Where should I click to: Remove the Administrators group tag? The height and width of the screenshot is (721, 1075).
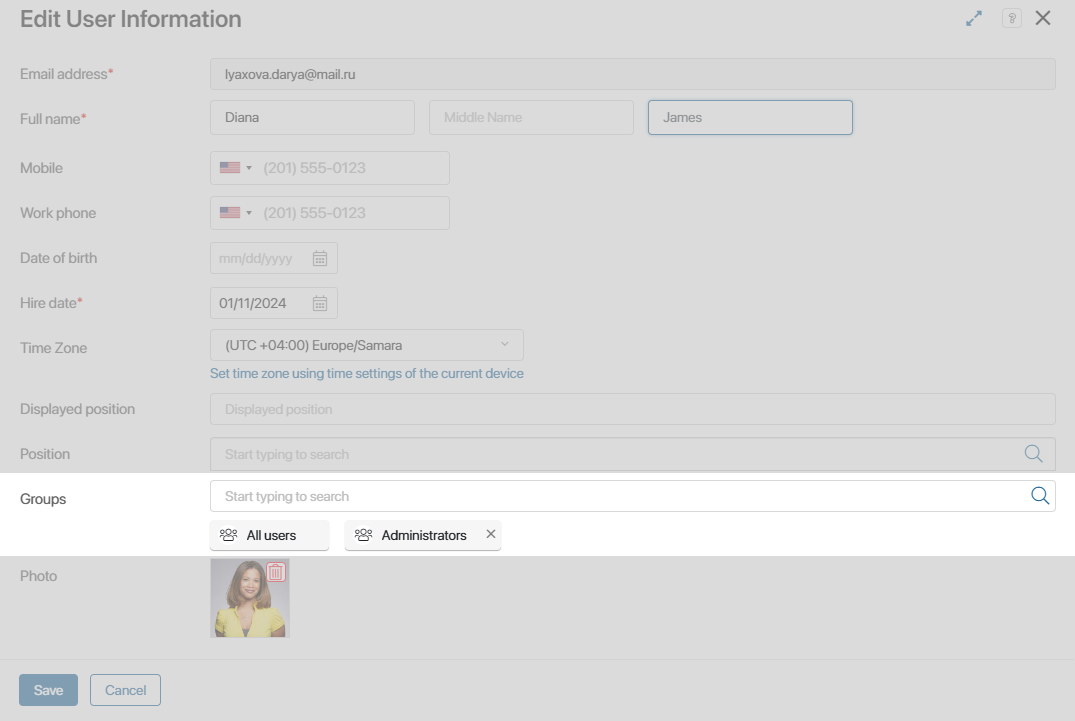click(x=491, y=534)
